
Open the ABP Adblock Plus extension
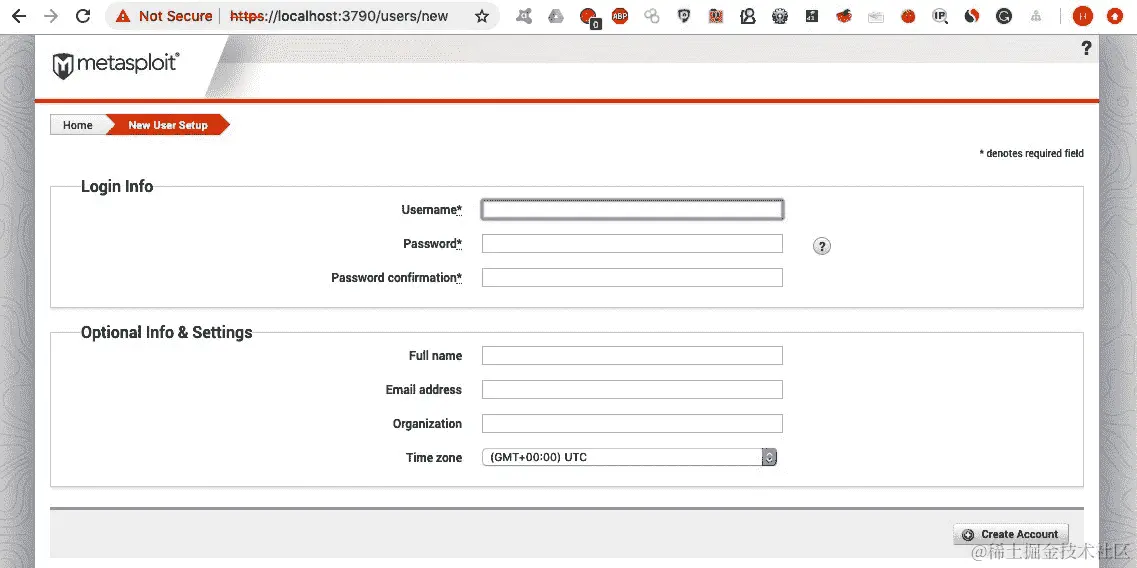tap(620, 16)
